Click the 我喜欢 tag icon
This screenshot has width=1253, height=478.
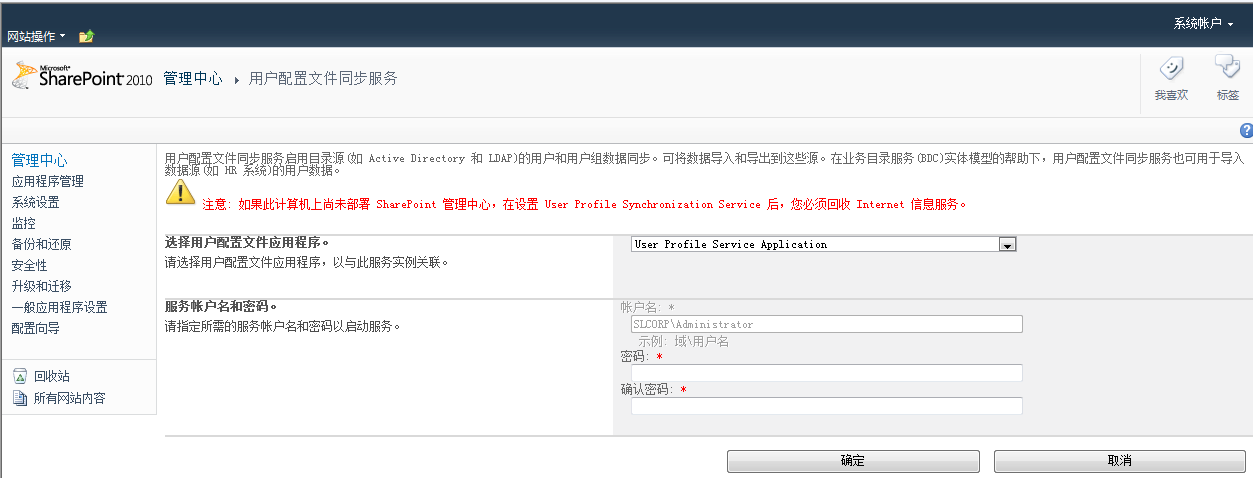pyautogui.click(x=1171, y=69)
